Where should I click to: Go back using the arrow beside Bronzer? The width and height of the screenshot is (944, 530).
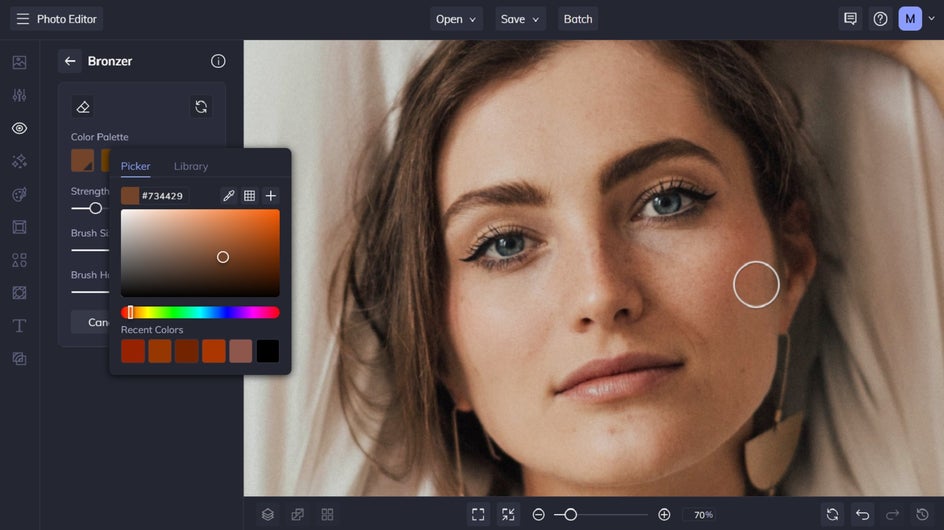(x=70, y=61)
